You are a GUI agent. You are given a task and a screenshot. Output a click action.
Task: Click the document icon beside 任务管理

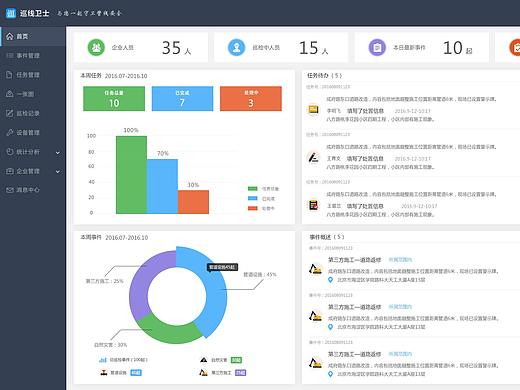pos(9,75)
